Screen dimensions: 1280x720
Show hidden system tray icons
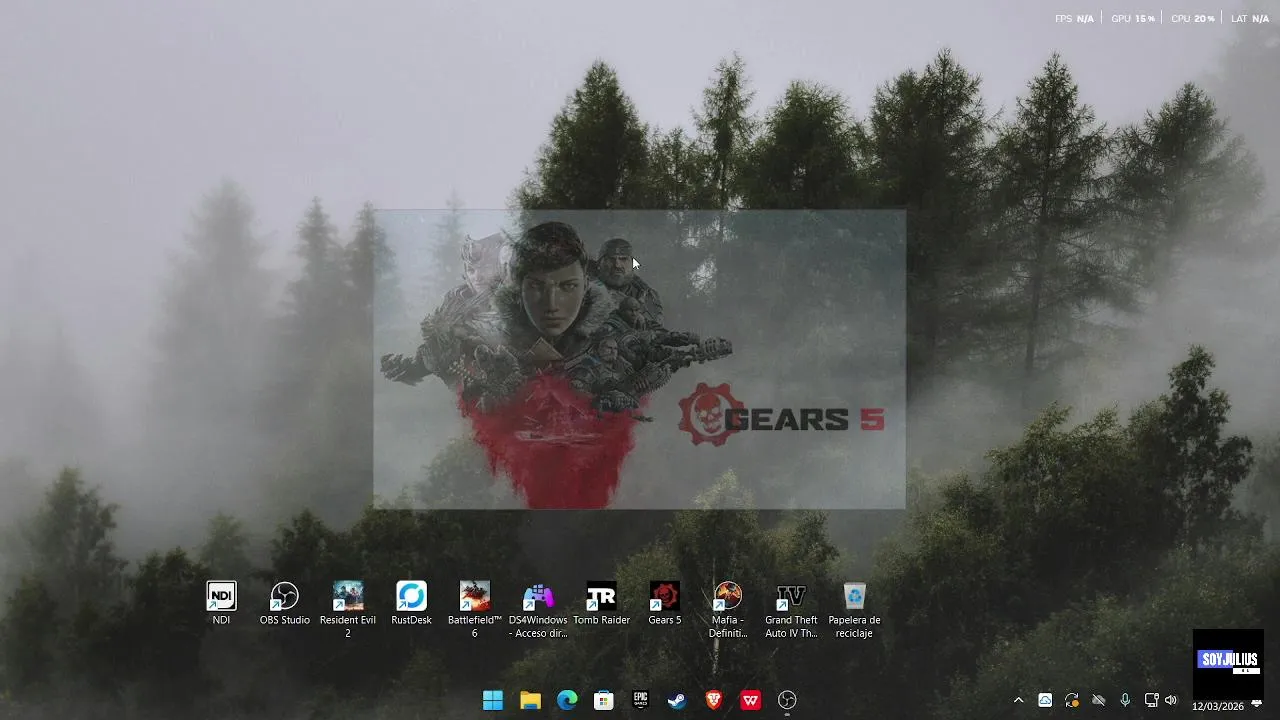click(x=1018, y=700)
